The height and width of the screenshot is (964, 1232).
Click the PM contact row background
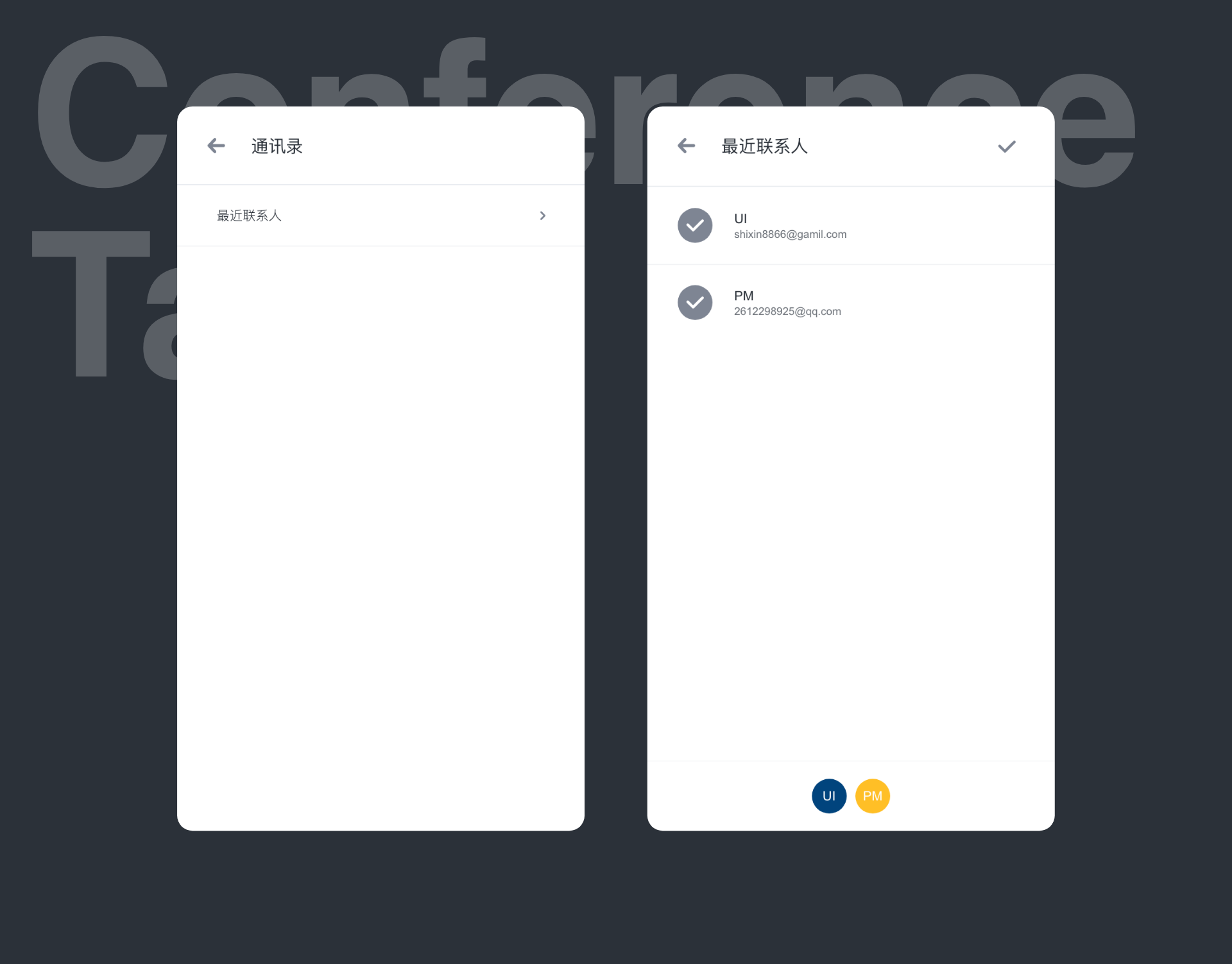click(851, 303)
